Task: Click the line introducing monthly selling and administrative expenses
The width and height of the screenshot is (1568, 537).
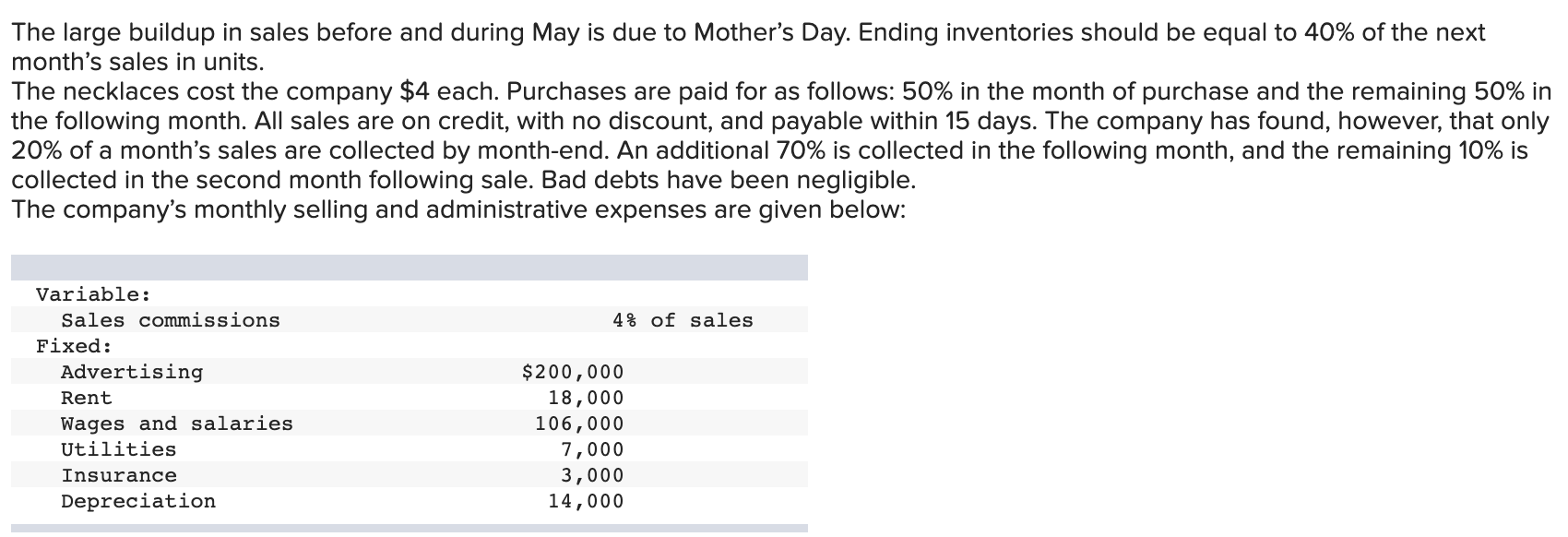Action: point(457,209)
